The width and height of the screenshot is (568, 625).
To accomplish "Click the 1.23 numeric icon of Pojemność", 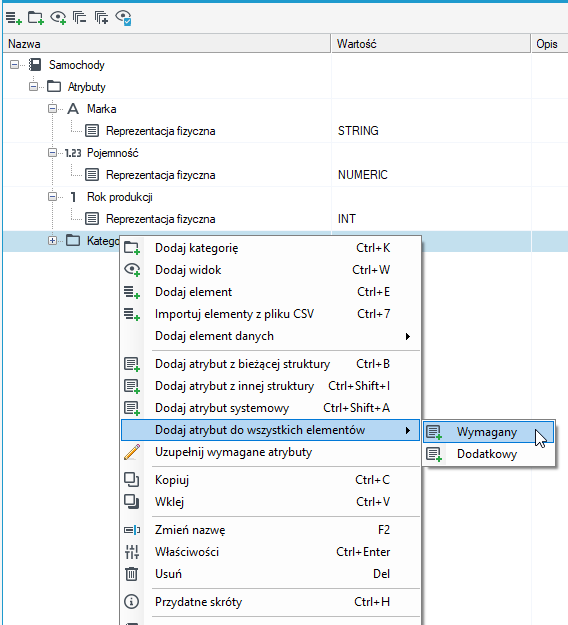I will pyautogui.click(x=73, y=153).
